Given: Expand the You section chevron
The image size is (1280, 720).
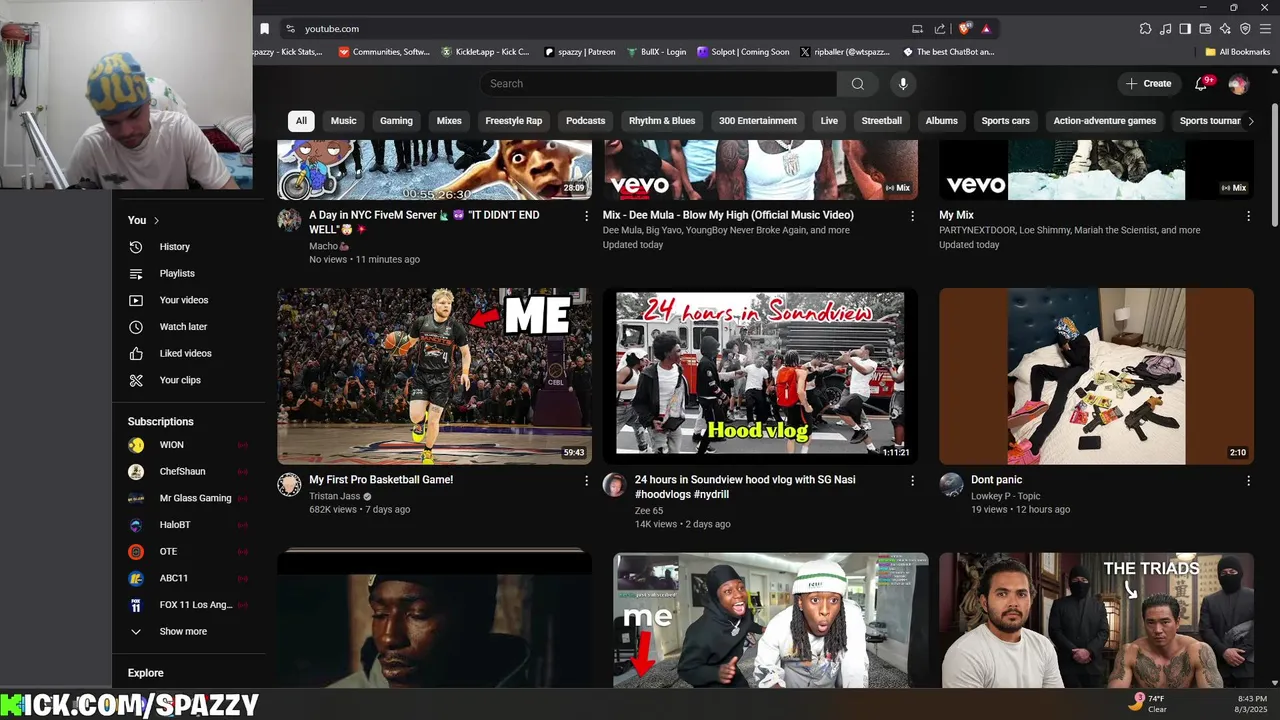Looking at the screenshot, I should [x=156, y=220].
